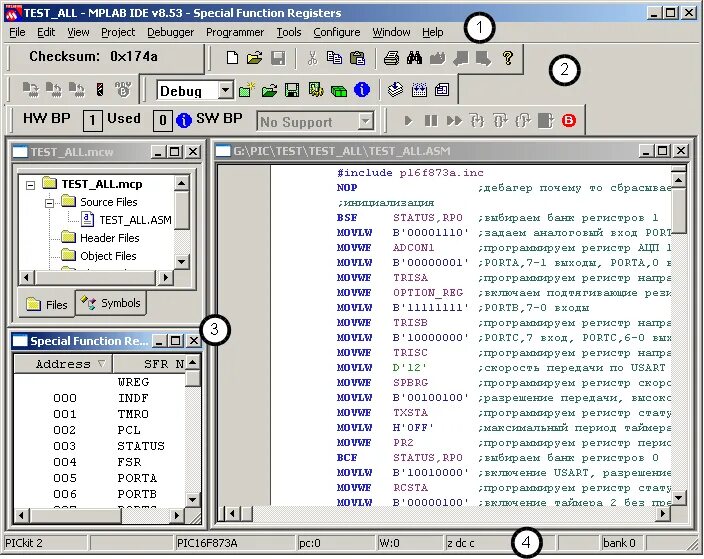The height and width of the screenshot is (559, 704).
Task: Click the debugger Halt pause icon
Action: coord(431,121)
